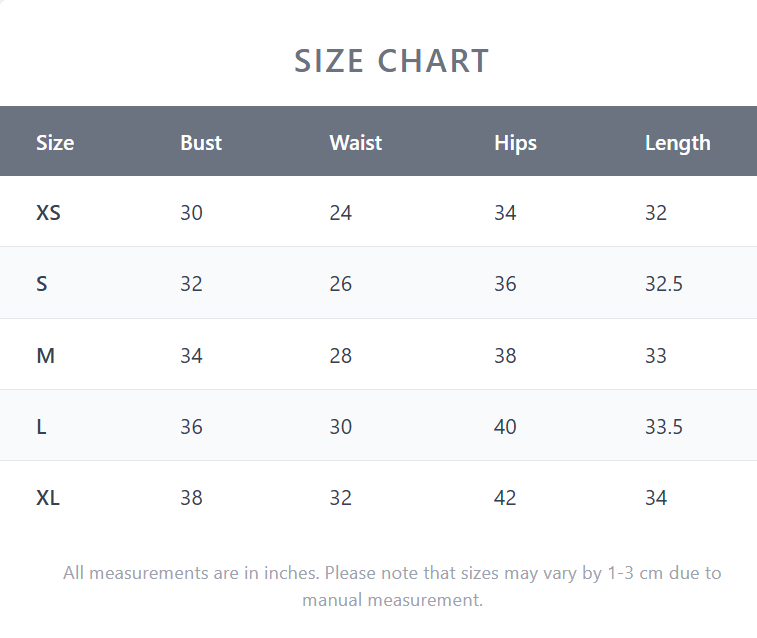The height and width of the screenshot is (638, 757).
Task: Click the S waist value 26
Action: (x=340, y=284)
